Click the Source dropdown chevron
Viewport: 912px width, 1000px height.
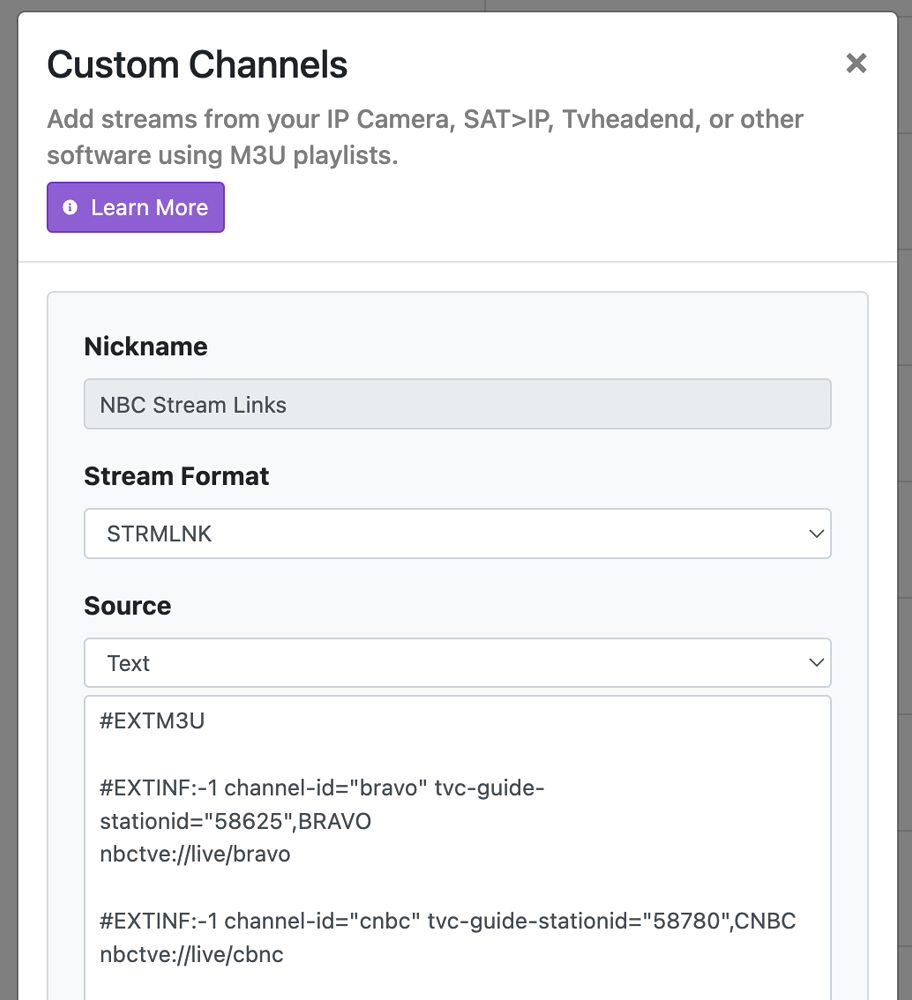click(815, 662)
